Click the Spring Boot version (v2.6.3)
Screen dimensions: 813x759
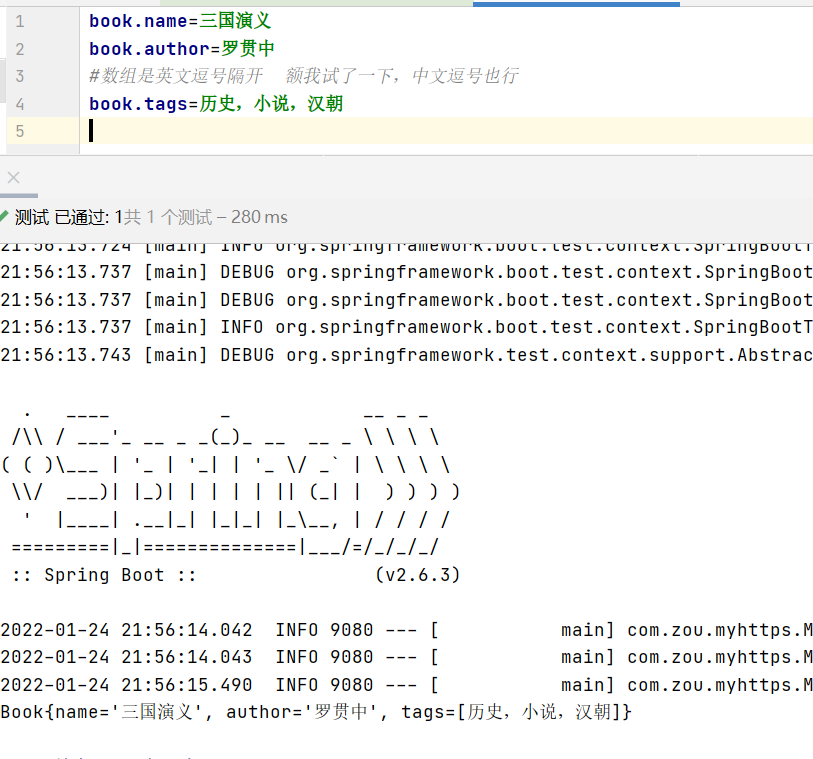tap(417, 576)
